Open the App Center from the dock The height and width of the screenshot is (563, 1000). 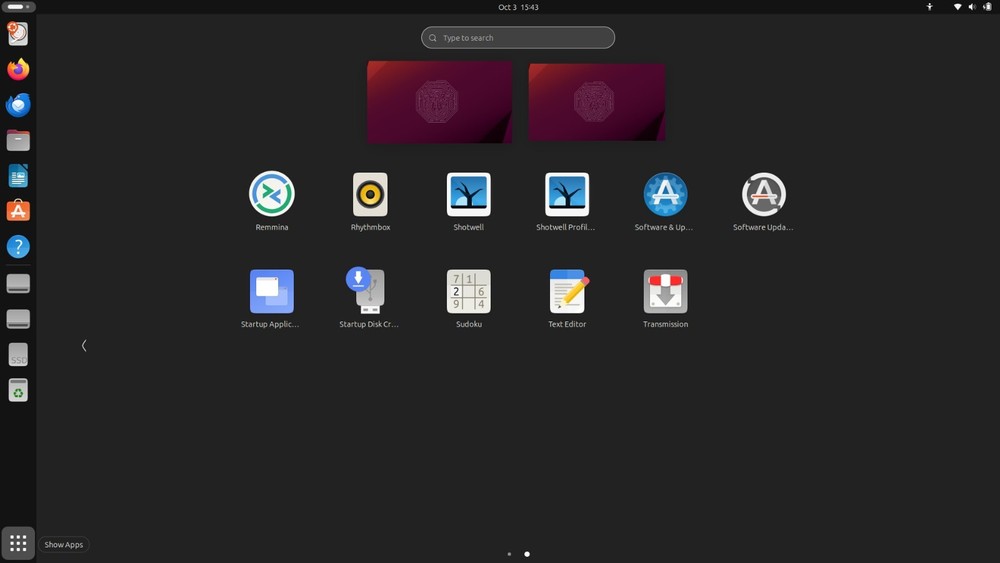[x=18, y=210]
